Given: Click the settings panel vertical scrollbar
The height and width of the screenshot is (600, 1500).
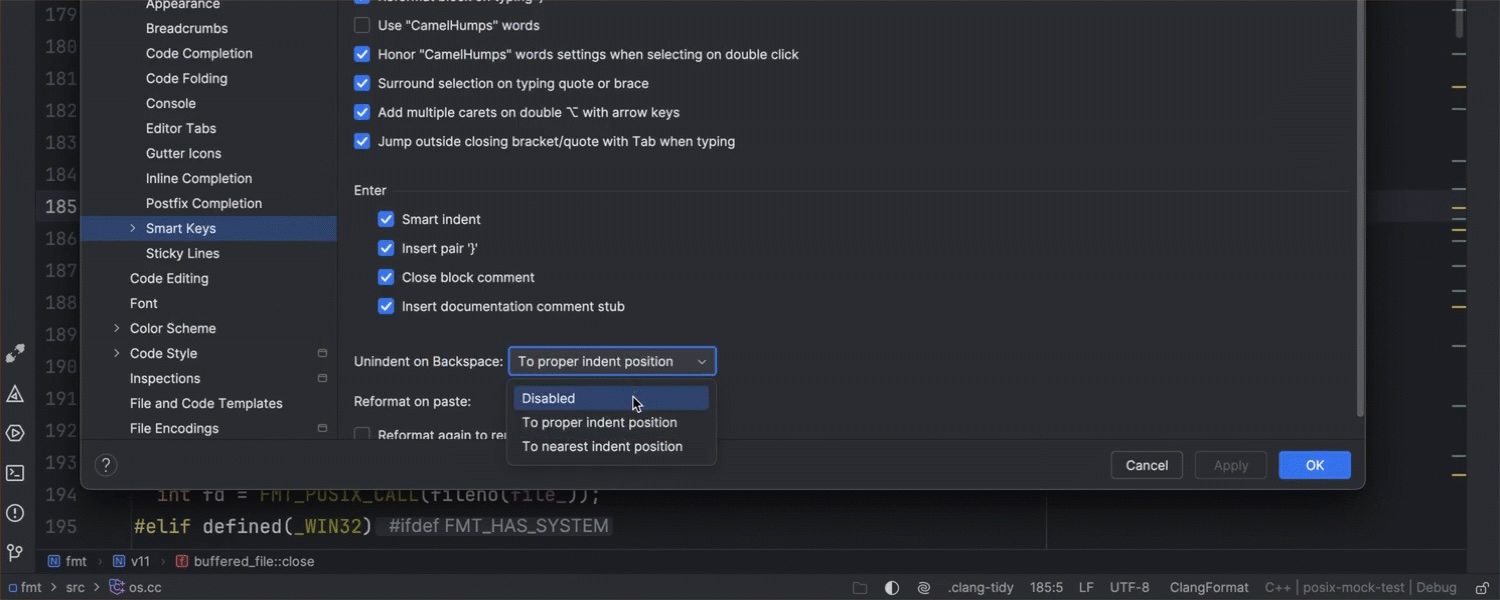Looking at the screenshot, I should pyautogui.click(x=1359, y=200).
